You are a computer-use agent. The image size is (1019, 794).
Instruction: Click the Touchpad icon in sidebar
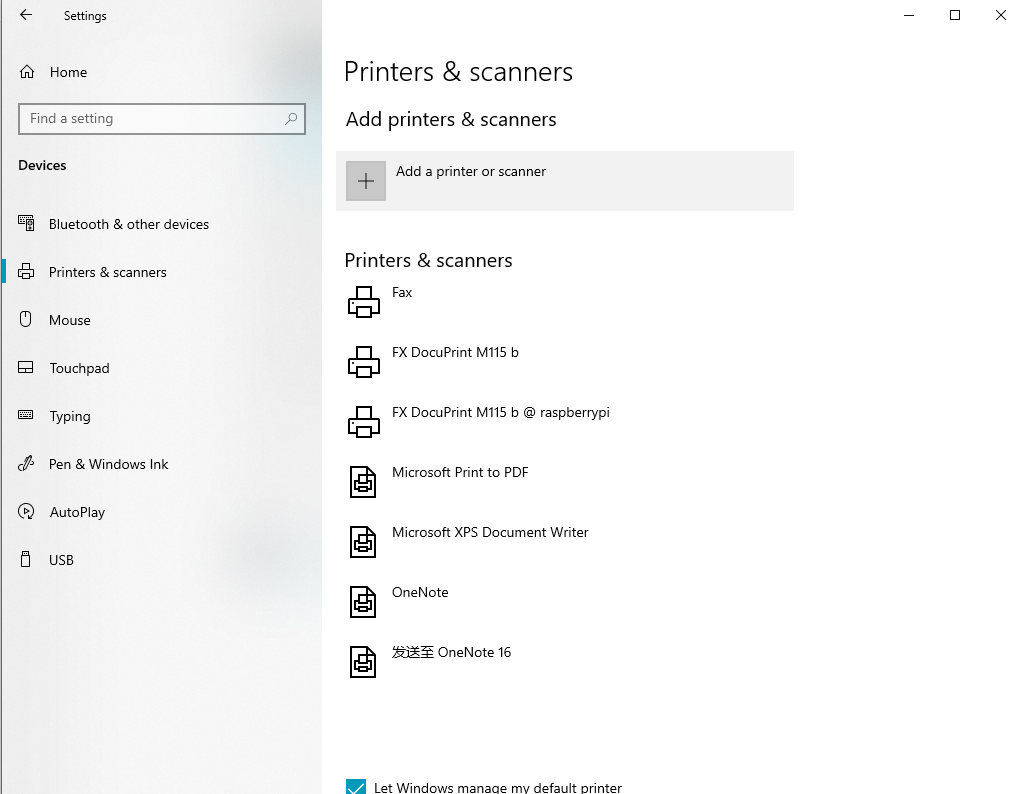pos(25,368)
